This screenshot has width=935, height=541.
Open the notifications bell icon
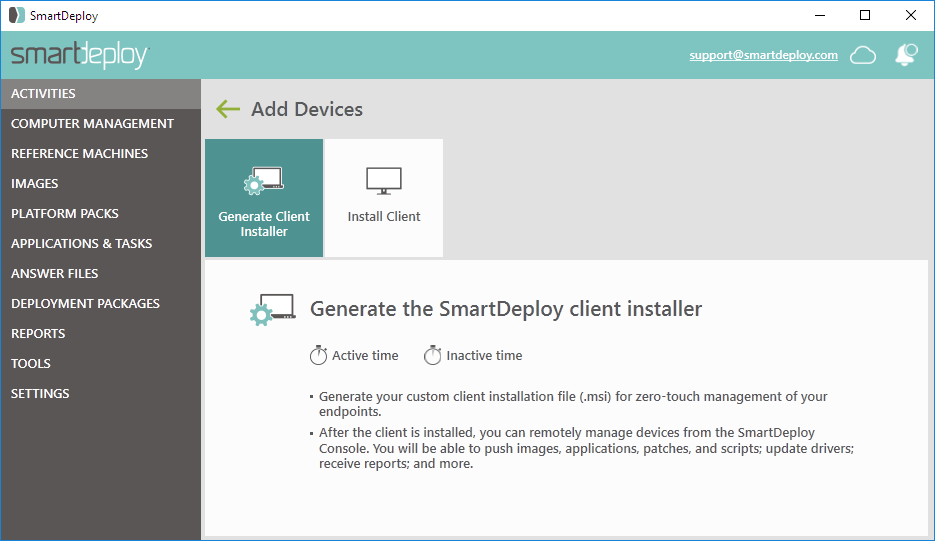[906, 55]
